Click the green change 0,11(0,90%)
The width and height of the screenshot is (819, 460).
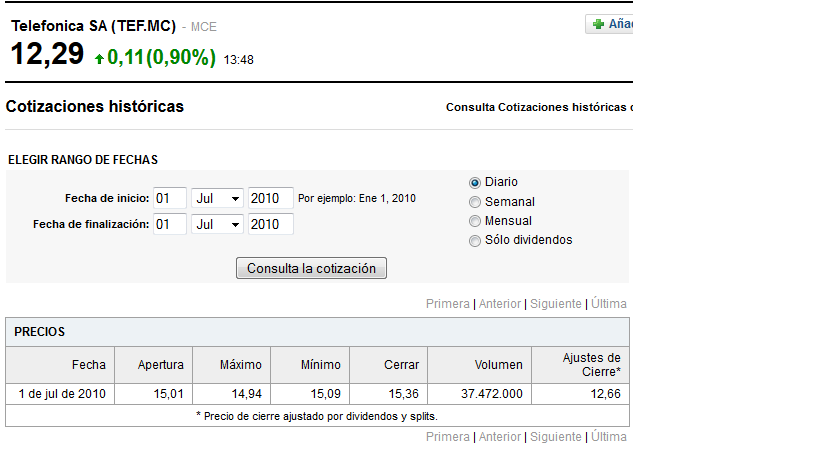coord(161,57)
